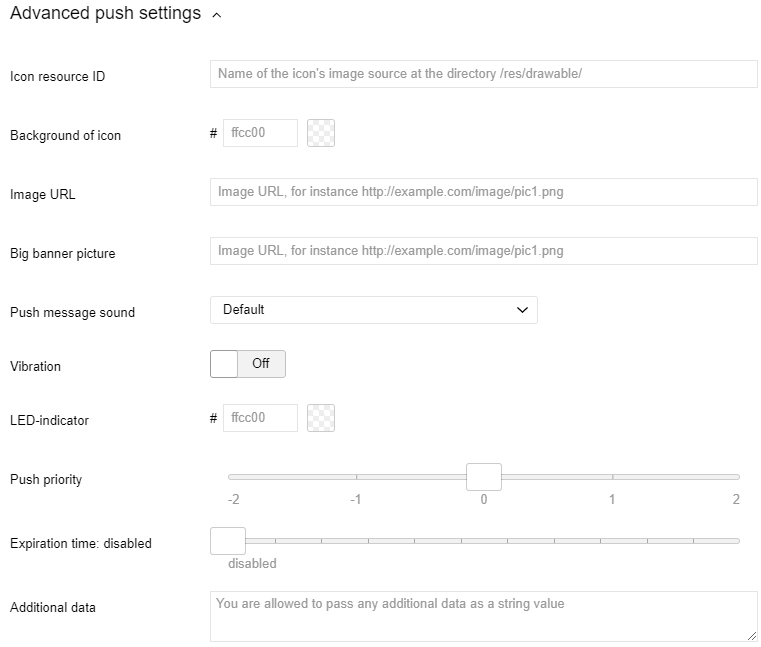The image size is (761, 647).
Task: Collapse the Advanced push settings section
Action: point(217,15)
